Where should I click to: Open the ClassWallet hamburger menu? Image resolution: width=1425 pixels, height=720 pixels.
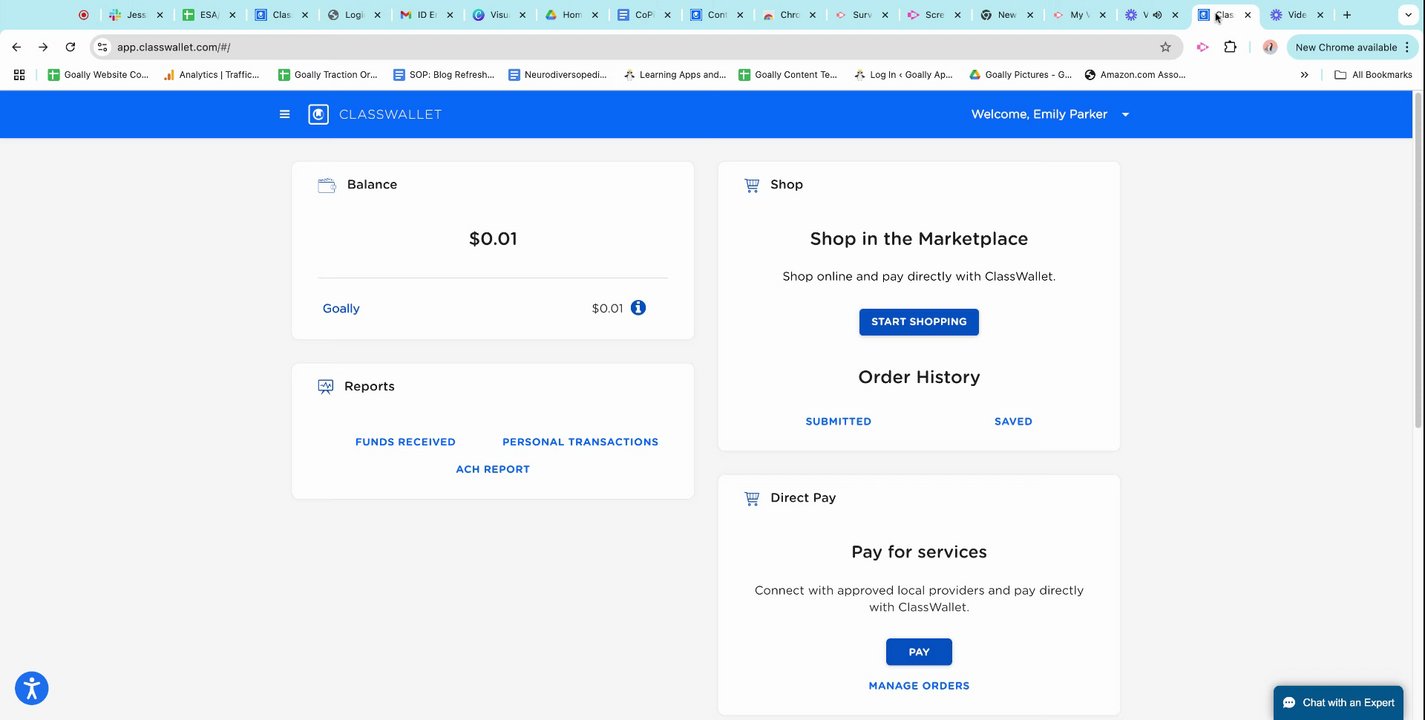[x=285, y=114]
